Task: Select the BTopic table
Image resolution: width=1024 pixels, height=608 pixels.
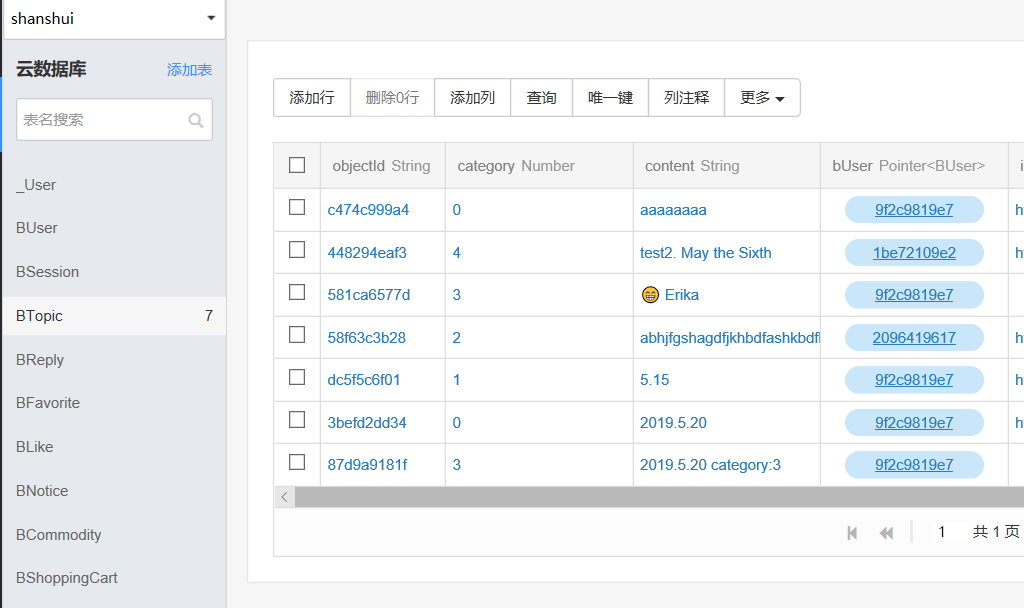Action: pos(114,316)
